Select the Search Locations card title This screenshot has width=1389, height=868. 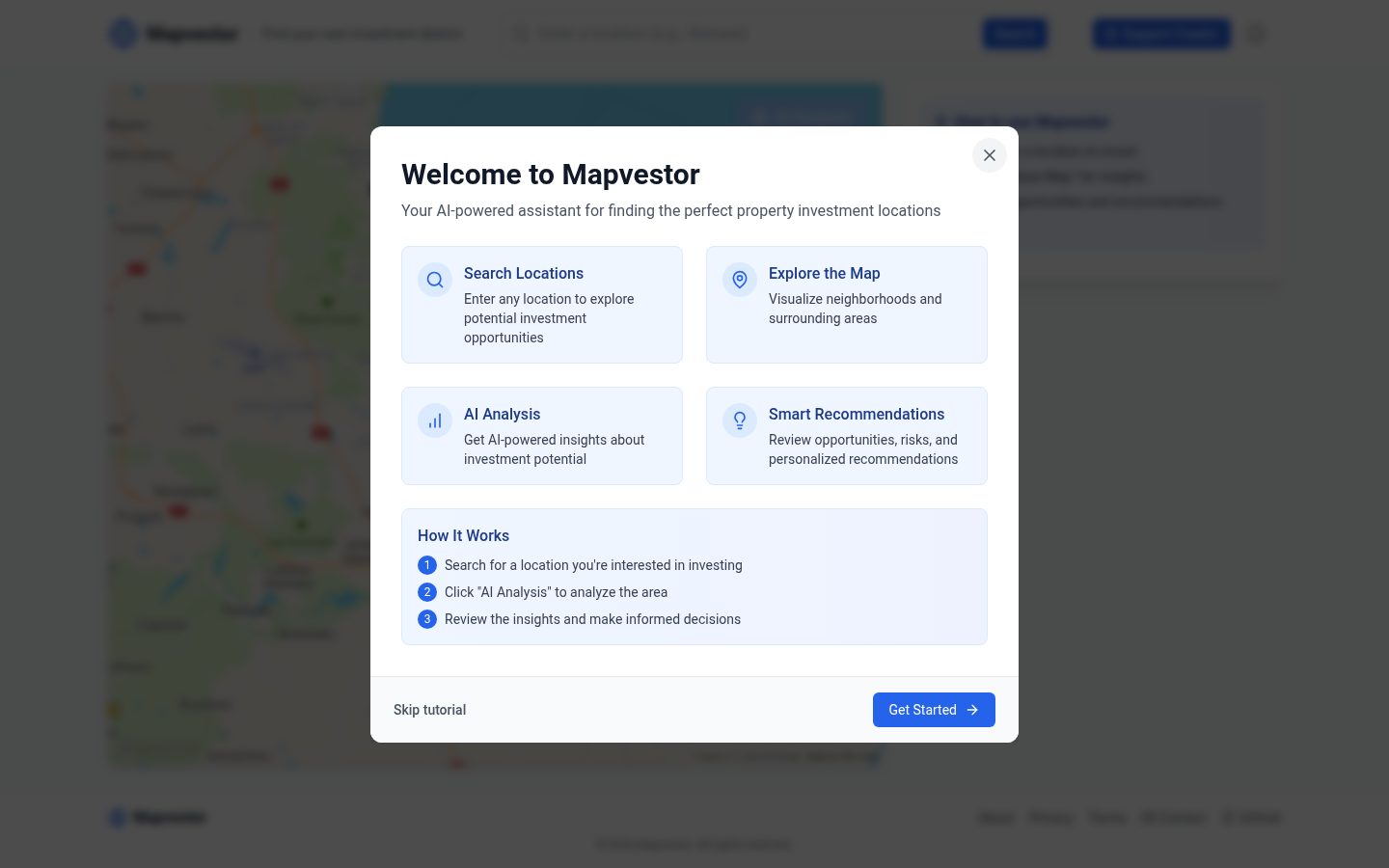click(x=524, y=274)
